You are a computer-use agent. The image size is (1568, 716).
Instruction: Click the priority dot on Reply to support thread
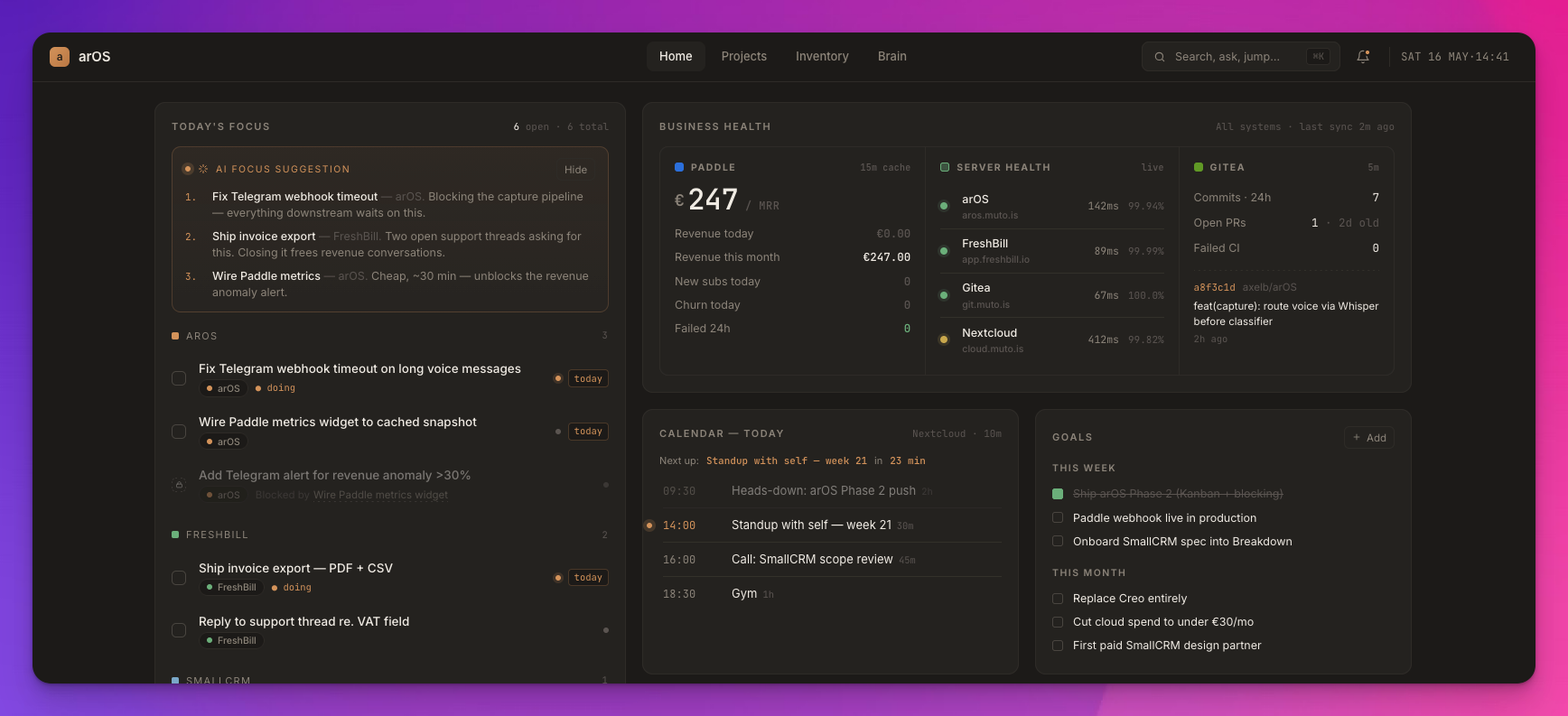[x=605, y=630]
